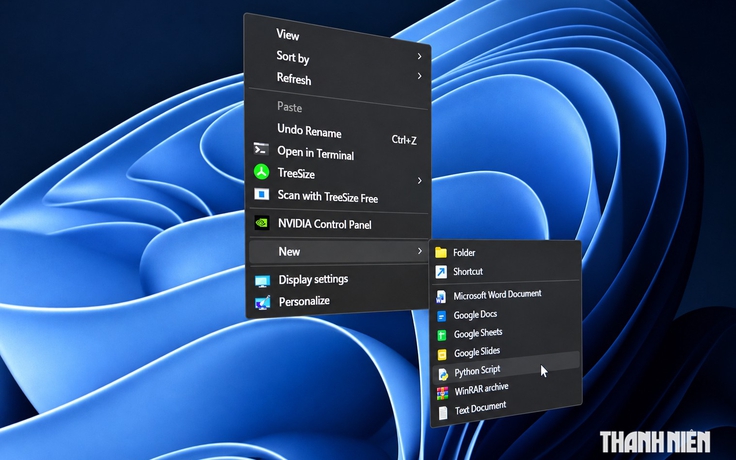Click the terminal icon beside Open in Terminal
The image size is (736, 460).
[x=261, y=149]
